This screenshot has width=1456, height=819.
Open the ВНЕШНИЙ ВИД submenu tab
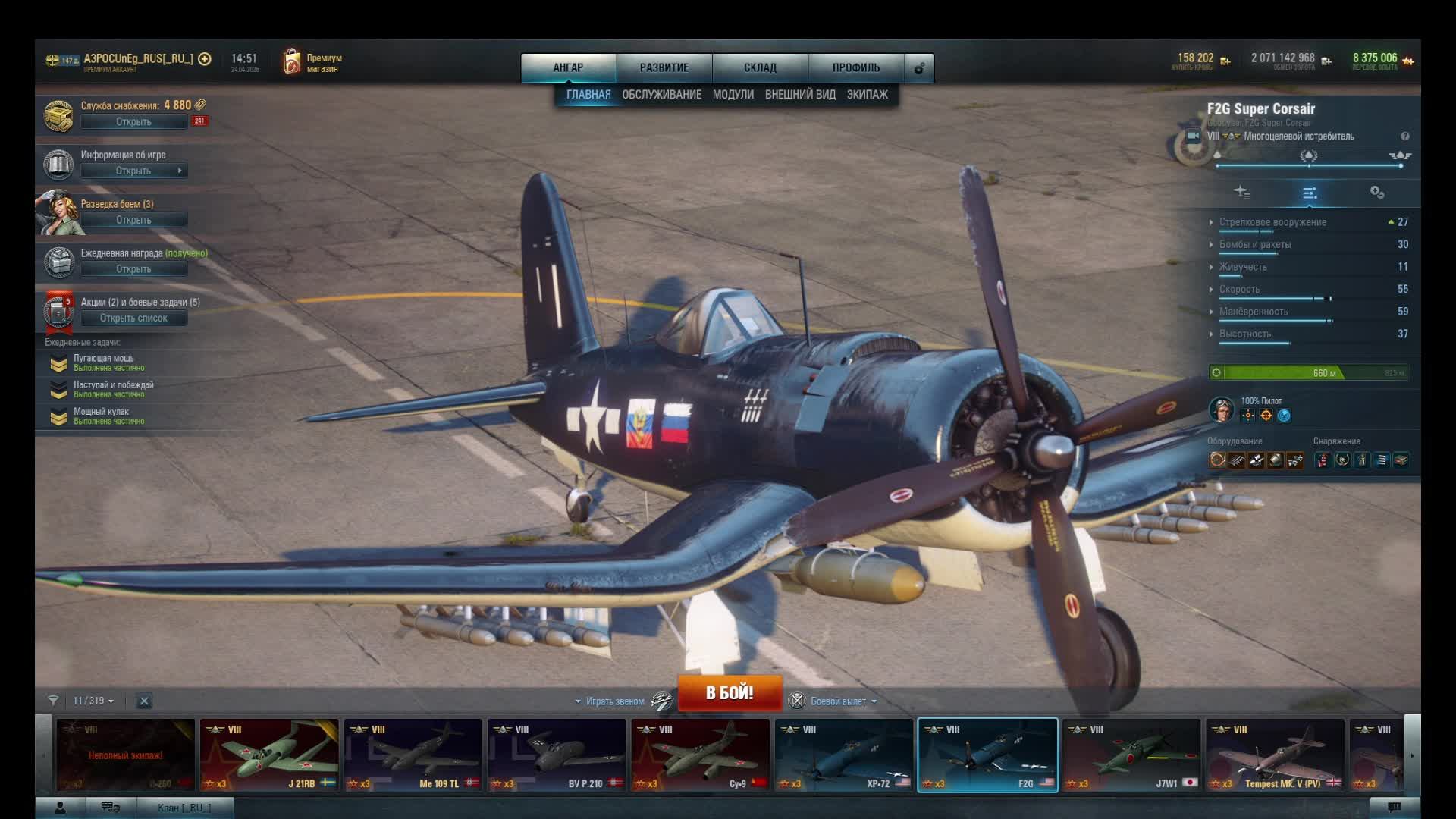[799, 95]
